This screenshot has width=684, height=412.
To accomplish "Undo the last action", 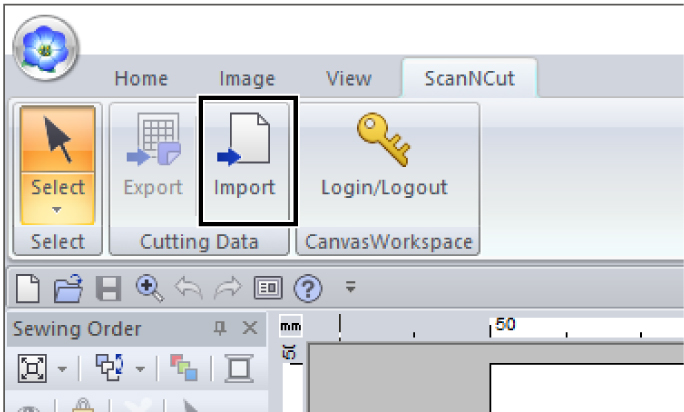I will [188, 288].
